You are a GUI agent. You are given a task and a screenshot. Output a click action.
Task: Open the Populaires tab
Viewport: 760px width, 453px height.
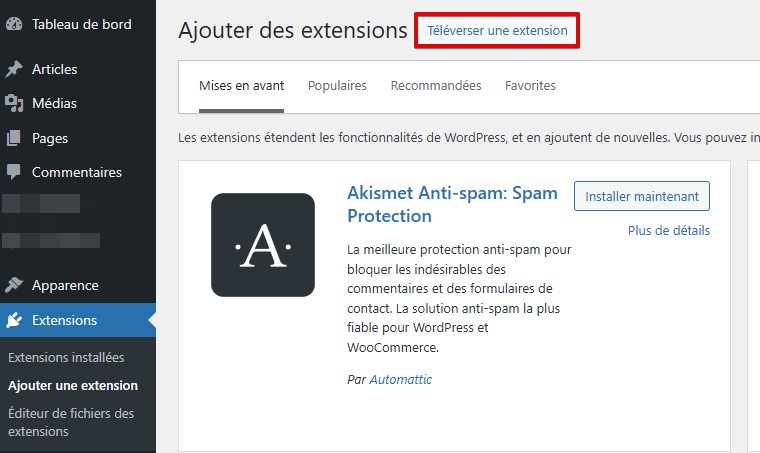point(337,86)
